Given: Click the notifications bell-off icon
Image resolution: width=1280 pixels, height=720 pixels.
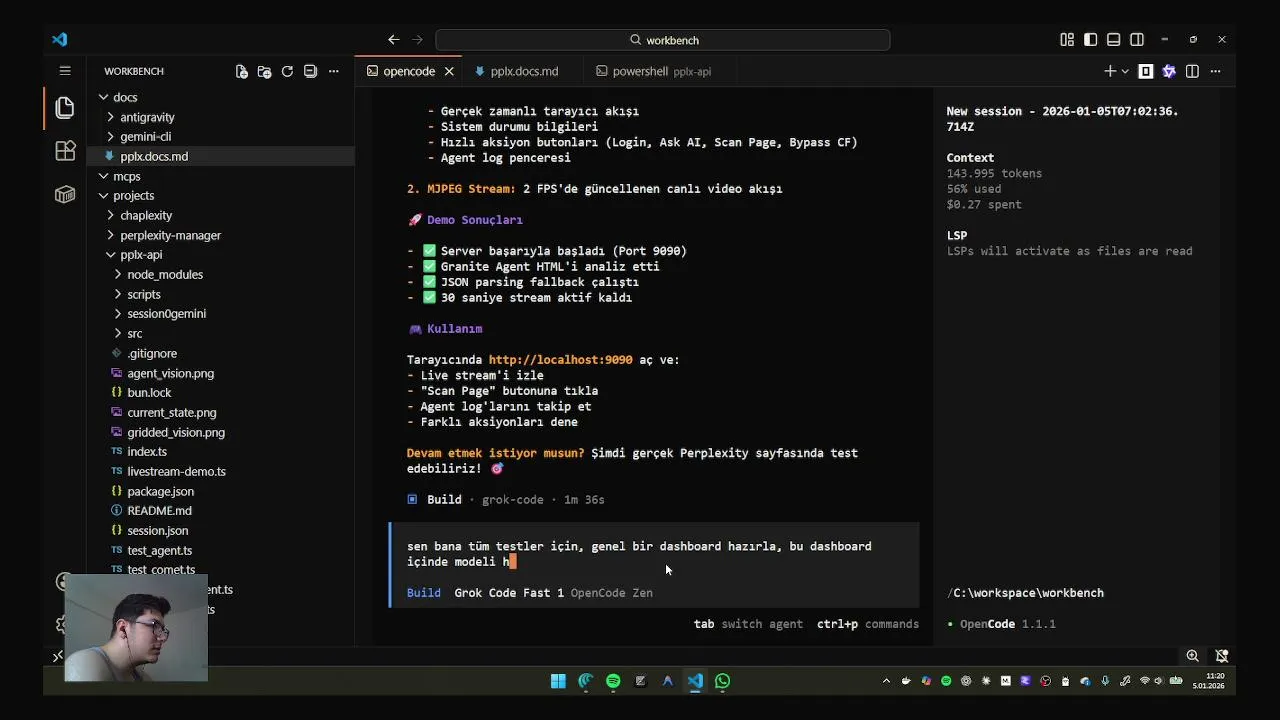Looking at the screenshot, I should 1222,656.
